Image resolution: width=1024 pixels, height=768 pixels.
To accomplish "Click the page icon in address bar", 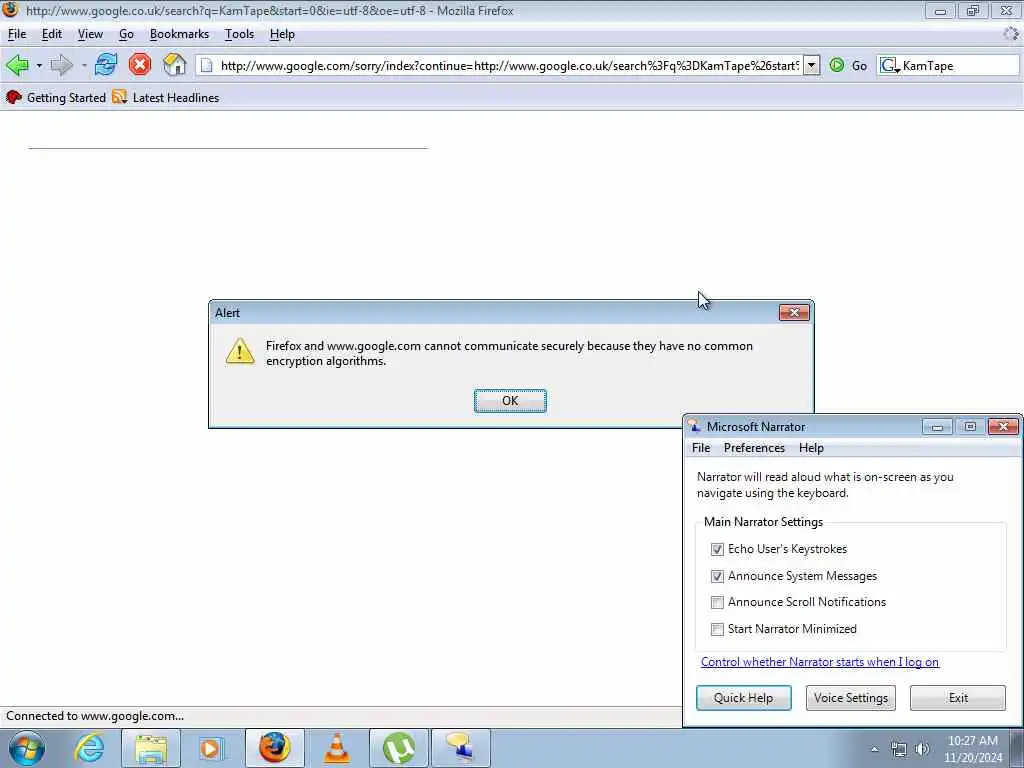I will tap(206, 65).
